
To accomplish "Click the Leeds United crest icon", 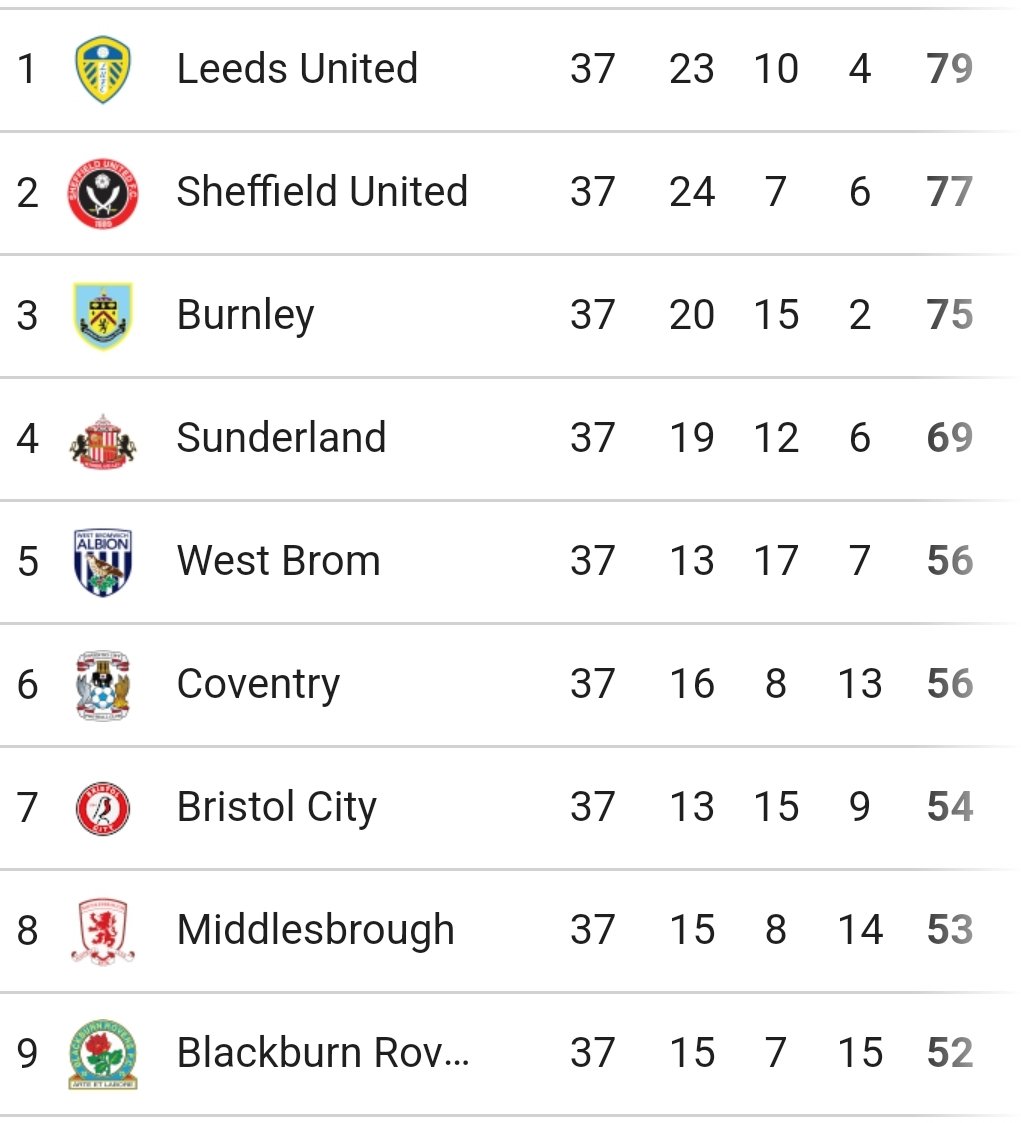I will coord(102,69).
